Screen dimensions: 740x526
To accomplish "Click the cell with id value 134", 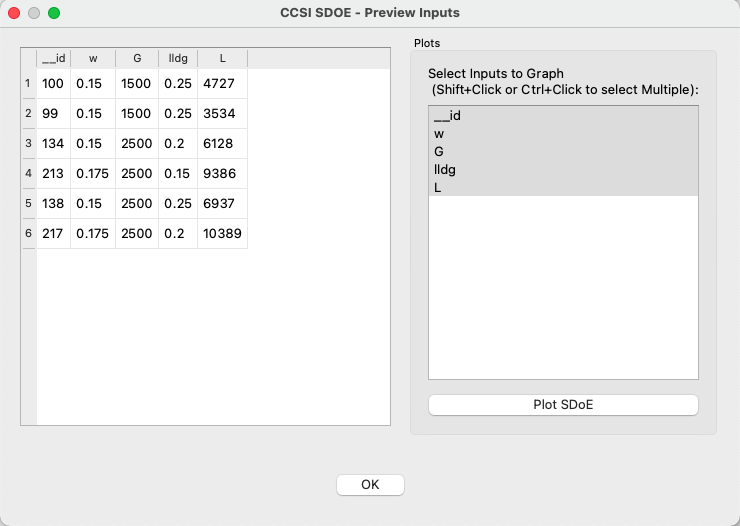I will point(53,143).
